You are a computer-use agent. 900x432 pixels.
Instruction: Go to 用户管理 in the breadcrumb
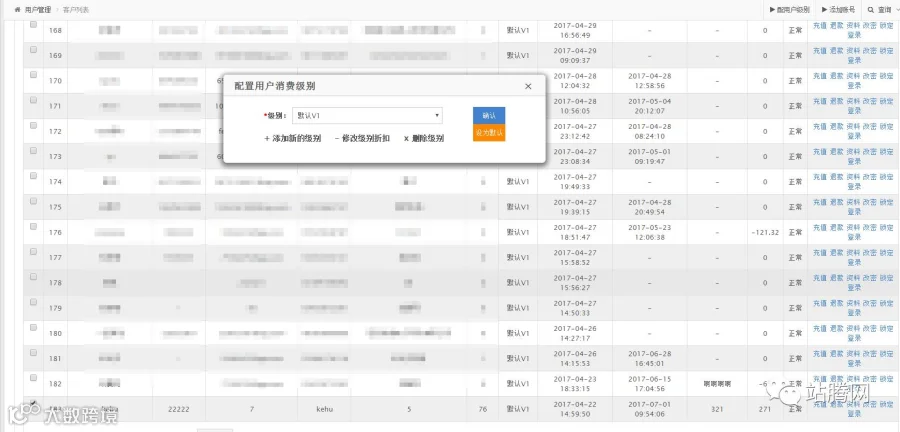click(38, 10)
